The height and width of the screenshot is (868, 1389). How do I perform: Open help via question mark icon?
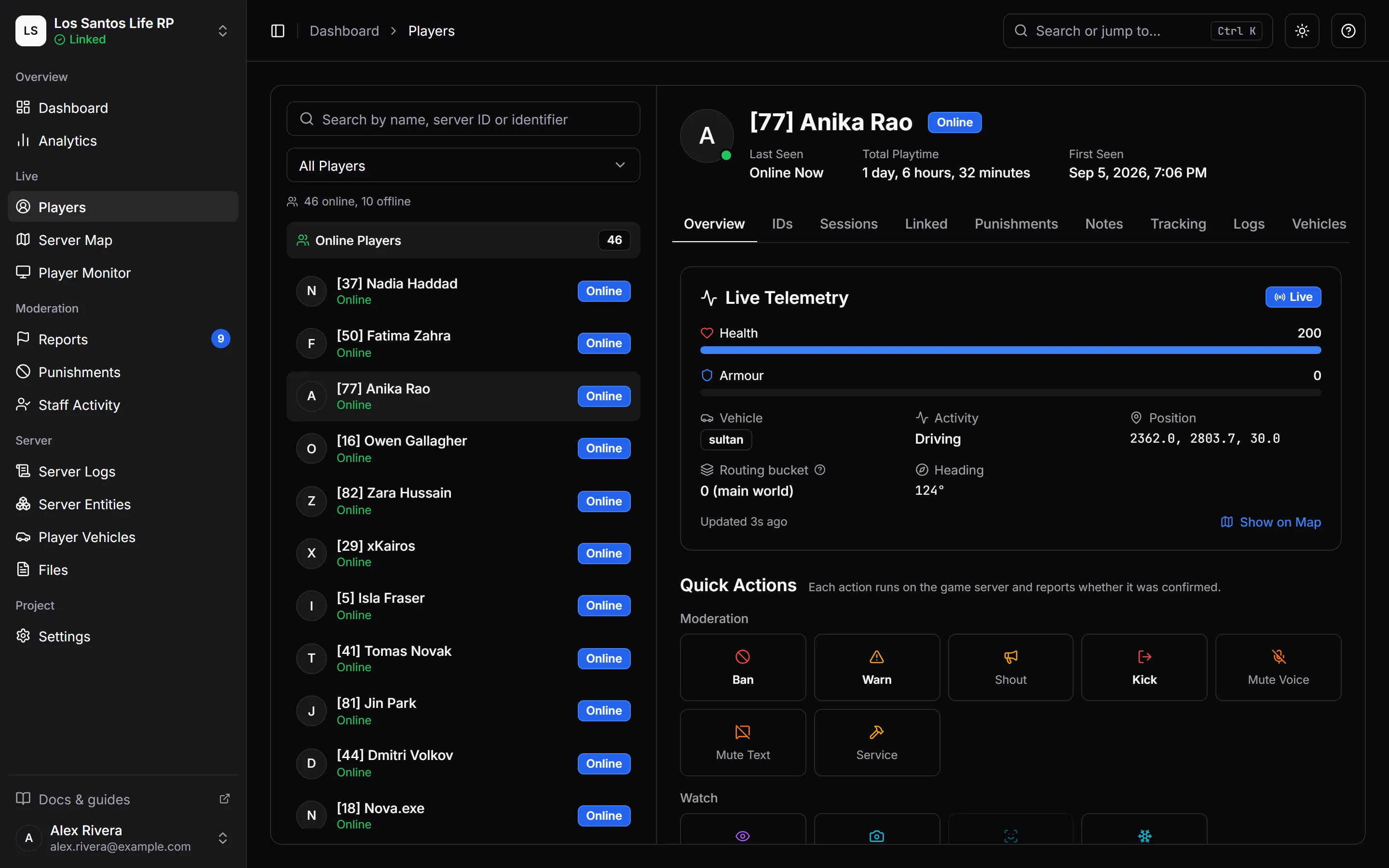pyautogui.click(x=1348, y=31)
